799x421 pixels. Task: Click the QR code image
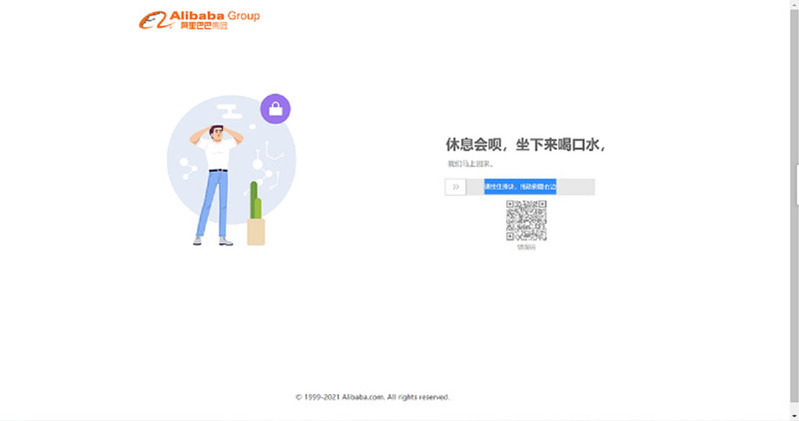point(526,220)
